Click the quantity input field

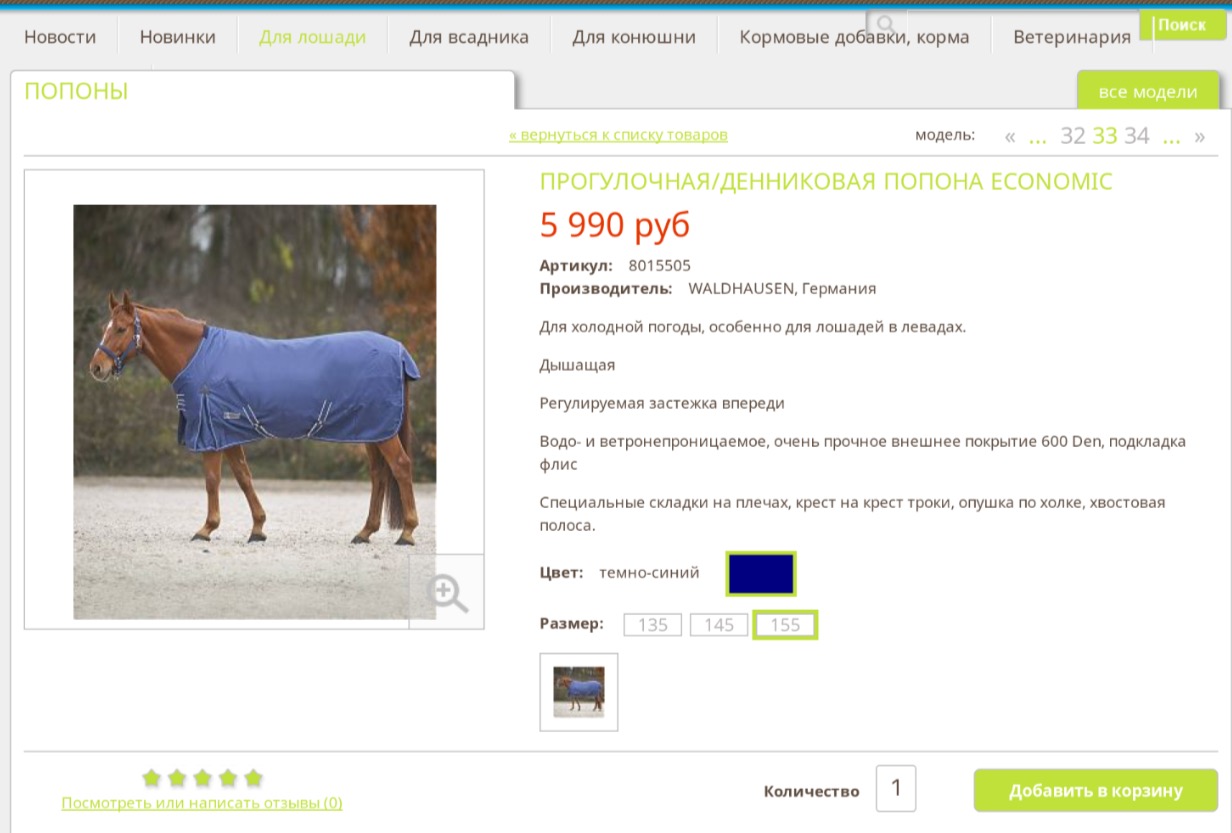pyautogui.click(x=896, y=788)
